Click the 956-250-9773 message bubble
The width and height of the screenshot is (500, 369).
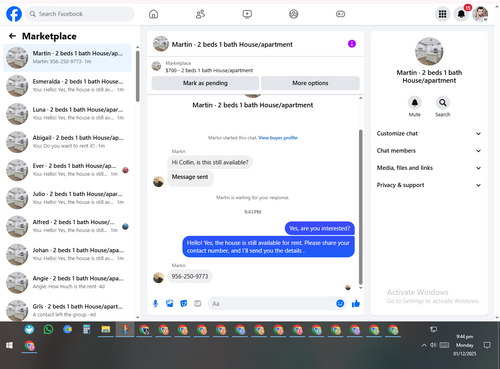tap(190, 276)
